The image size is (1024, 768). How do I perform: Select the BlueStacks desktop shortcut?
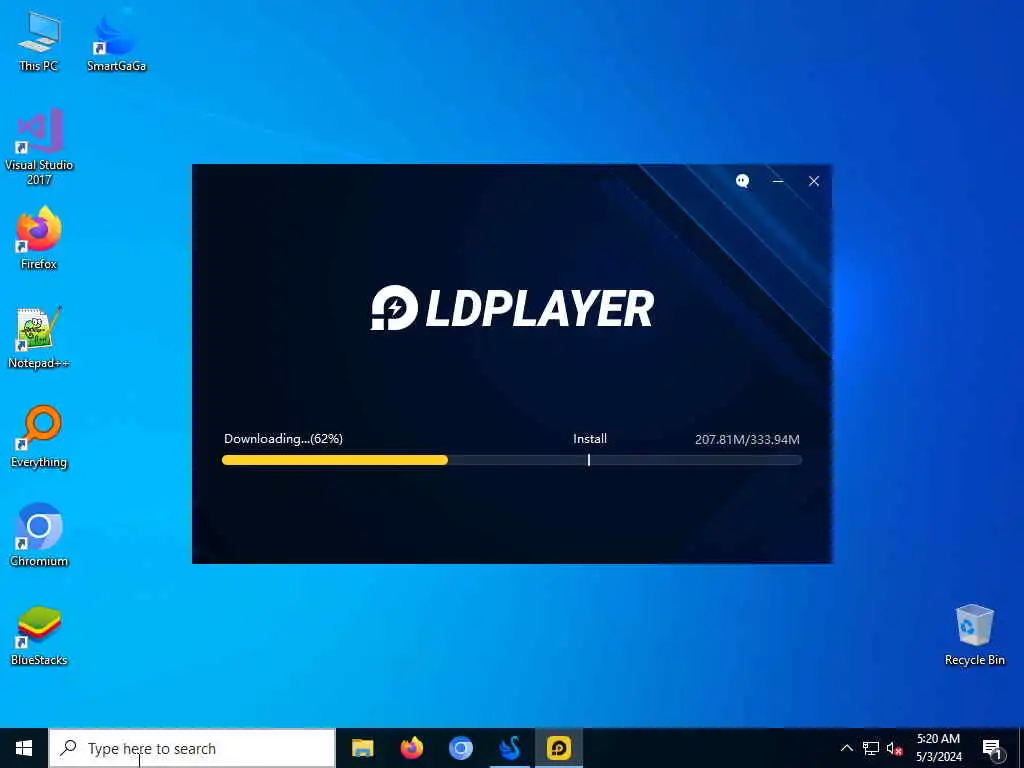coord(39,635)
